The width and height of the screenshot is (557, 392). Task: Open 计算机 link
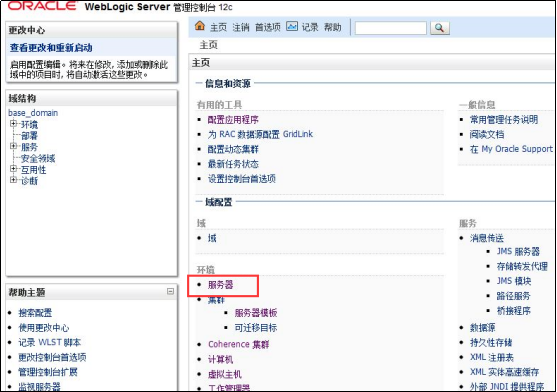pos(220,359)
